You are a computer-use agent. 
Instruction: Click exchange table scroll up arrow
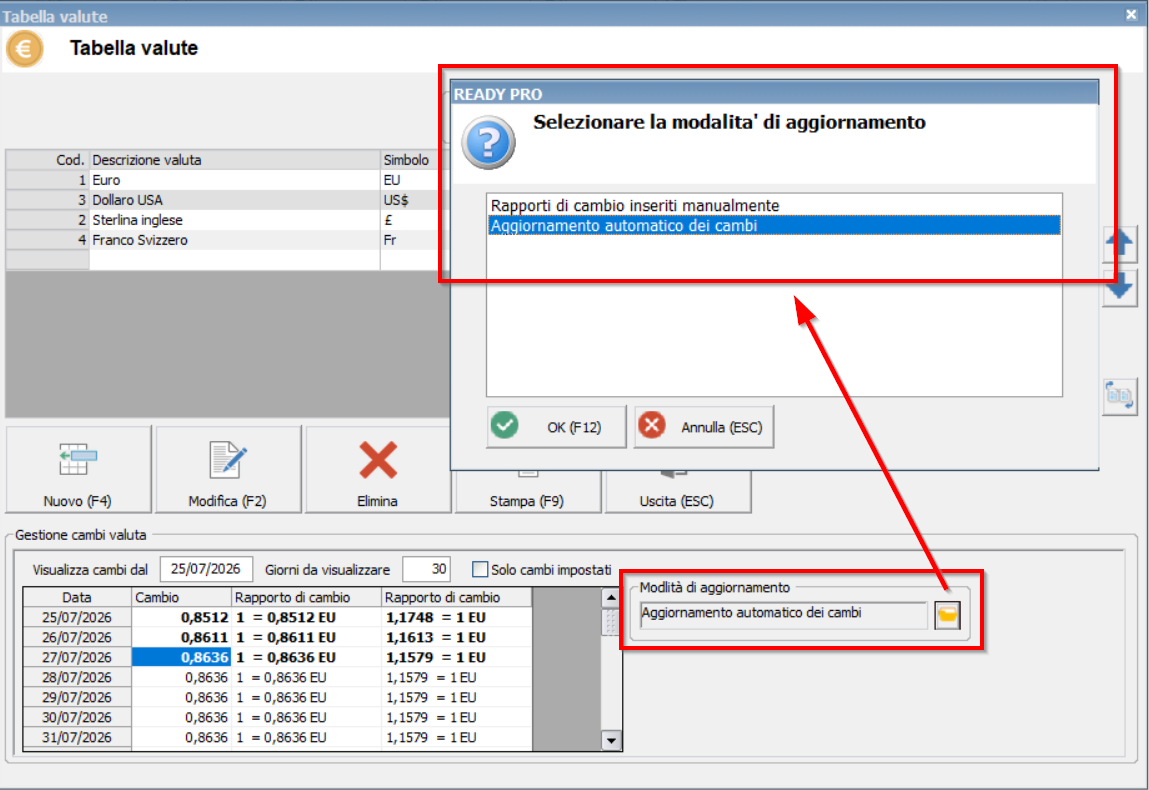tap(611, 598)
